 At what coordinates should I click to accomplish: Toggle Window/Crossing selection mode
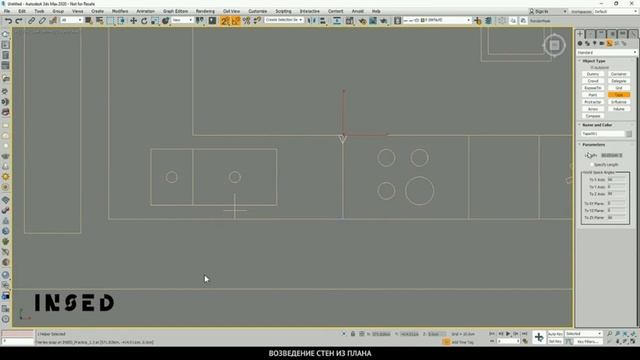coord(121,20)
